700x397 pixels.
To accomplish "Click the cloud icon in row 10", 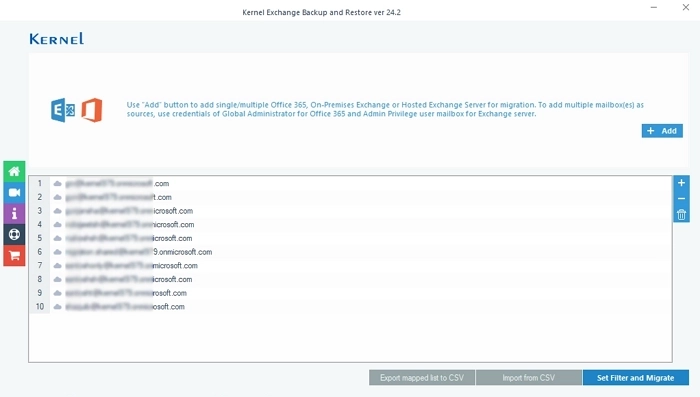I will (x=58, y=307).
